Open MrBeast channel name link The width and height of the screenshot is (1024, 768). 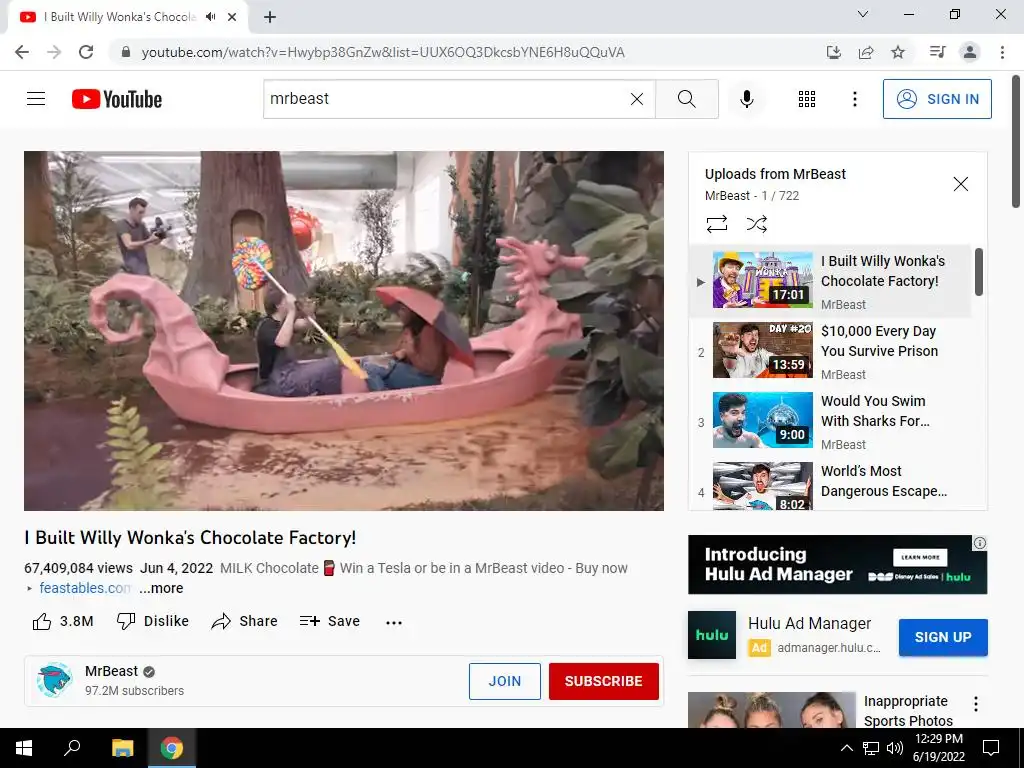(x=111, y=671)
